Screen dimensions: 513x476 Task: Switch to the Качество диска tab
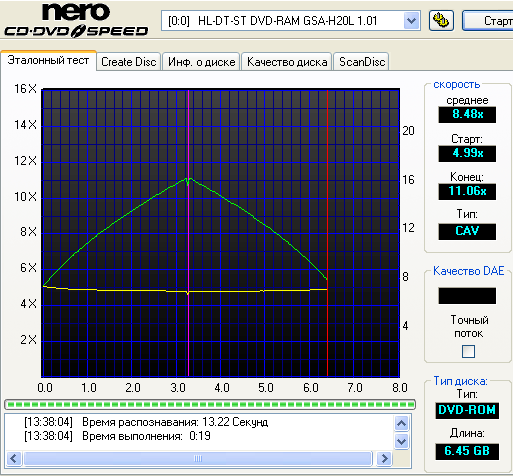287,62
